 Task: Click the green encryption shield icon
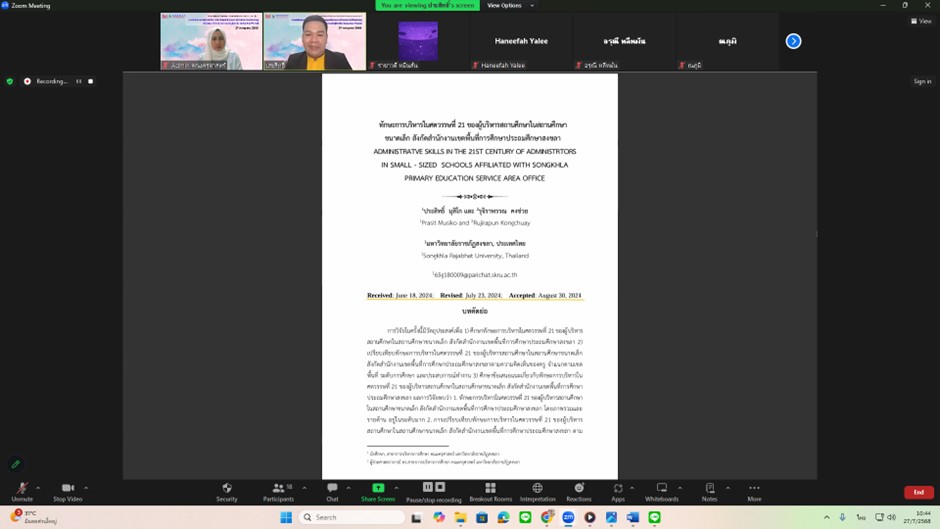[x=10, y=81]
